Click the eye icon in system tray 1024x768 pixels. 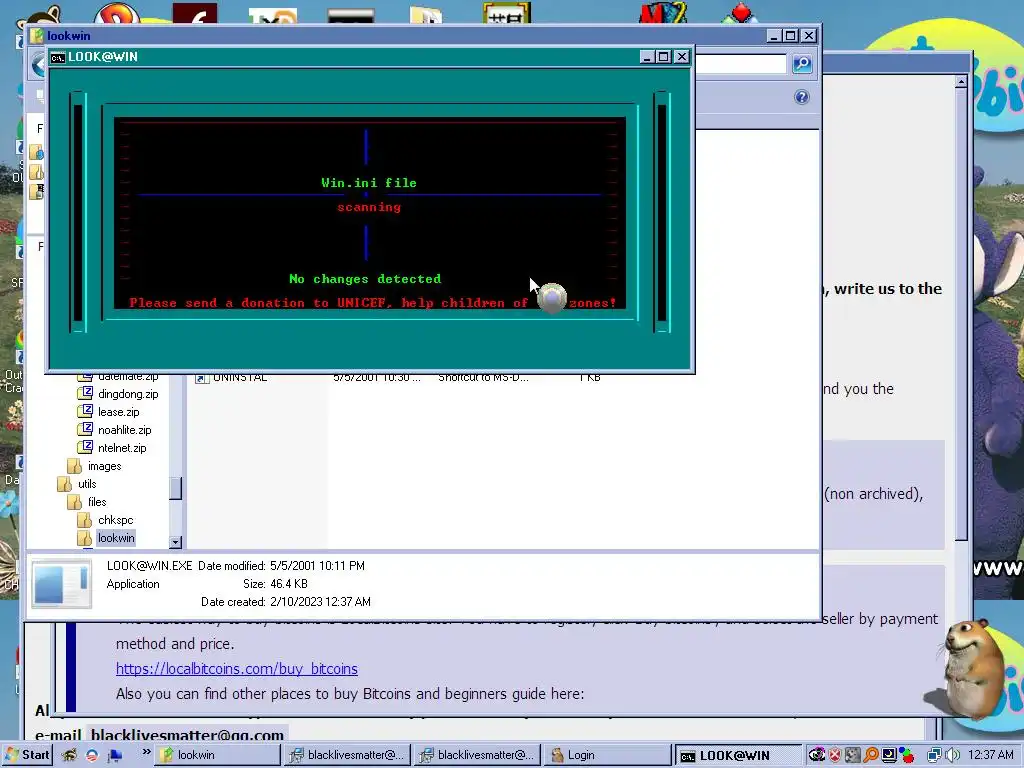816,755
